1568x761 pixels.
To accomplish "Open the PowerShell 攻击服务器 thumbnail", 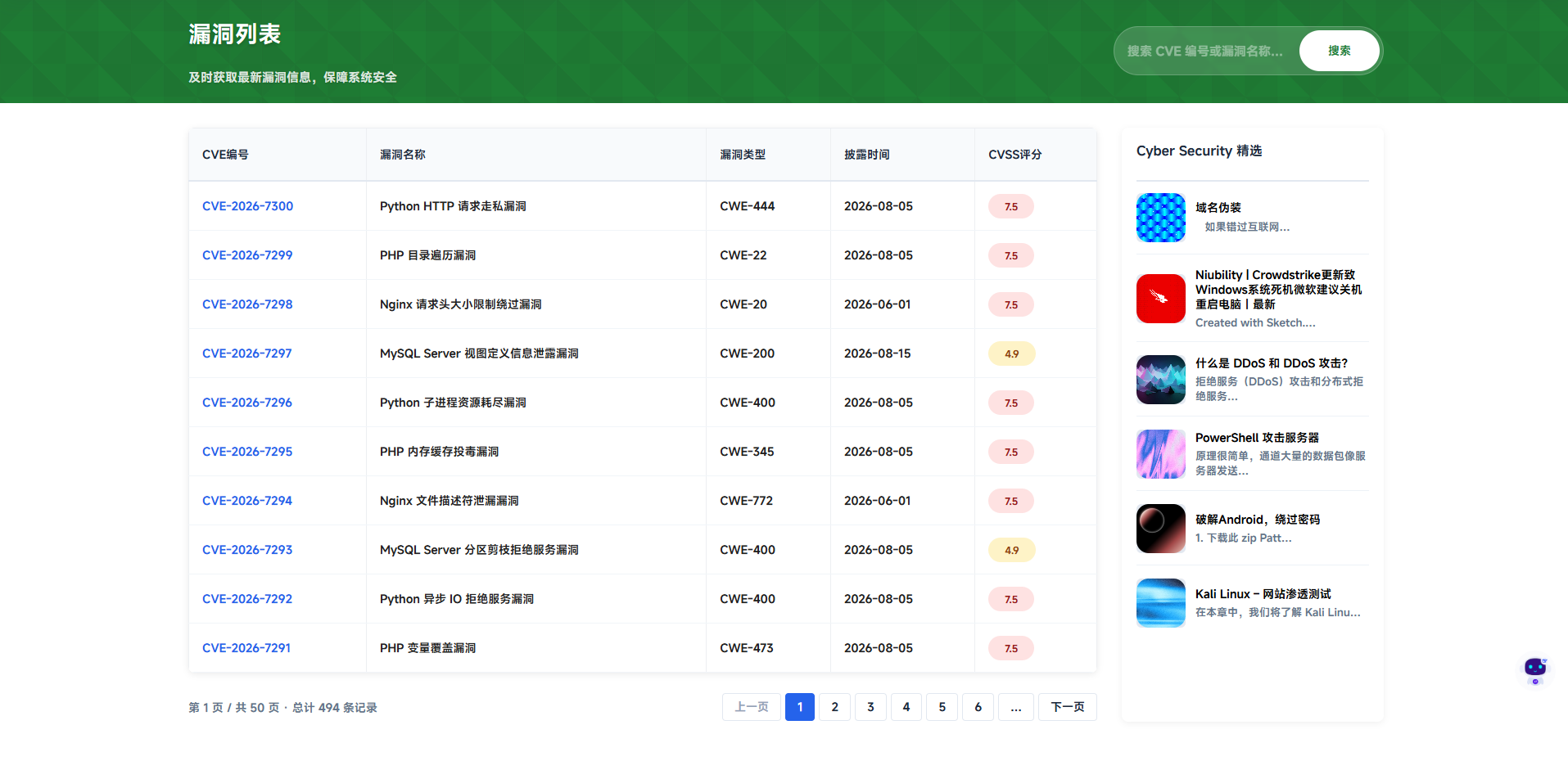I will point(1161,454).
